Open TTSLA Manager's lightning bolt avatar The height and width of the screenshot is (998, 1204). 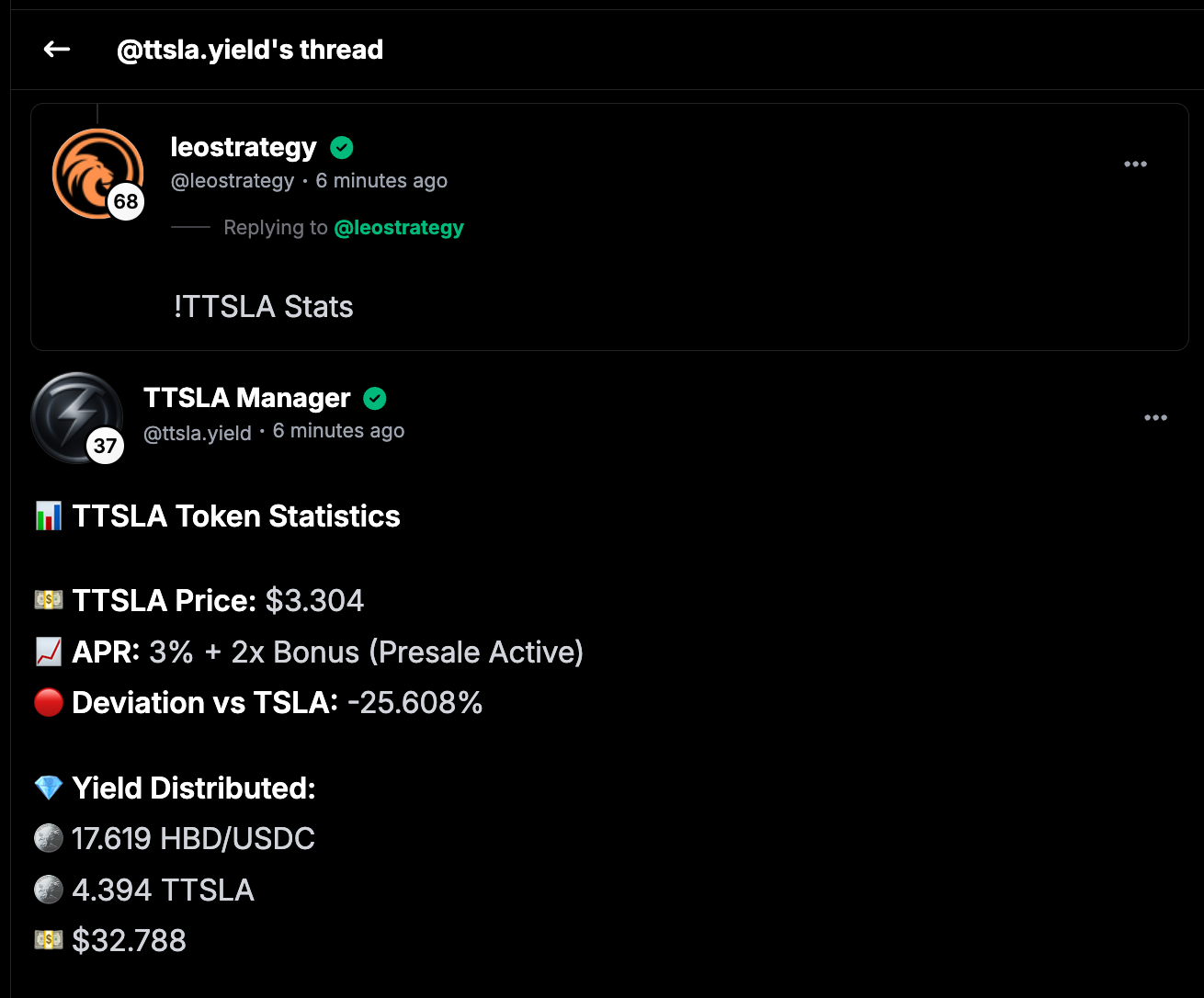tap(72, 410)
